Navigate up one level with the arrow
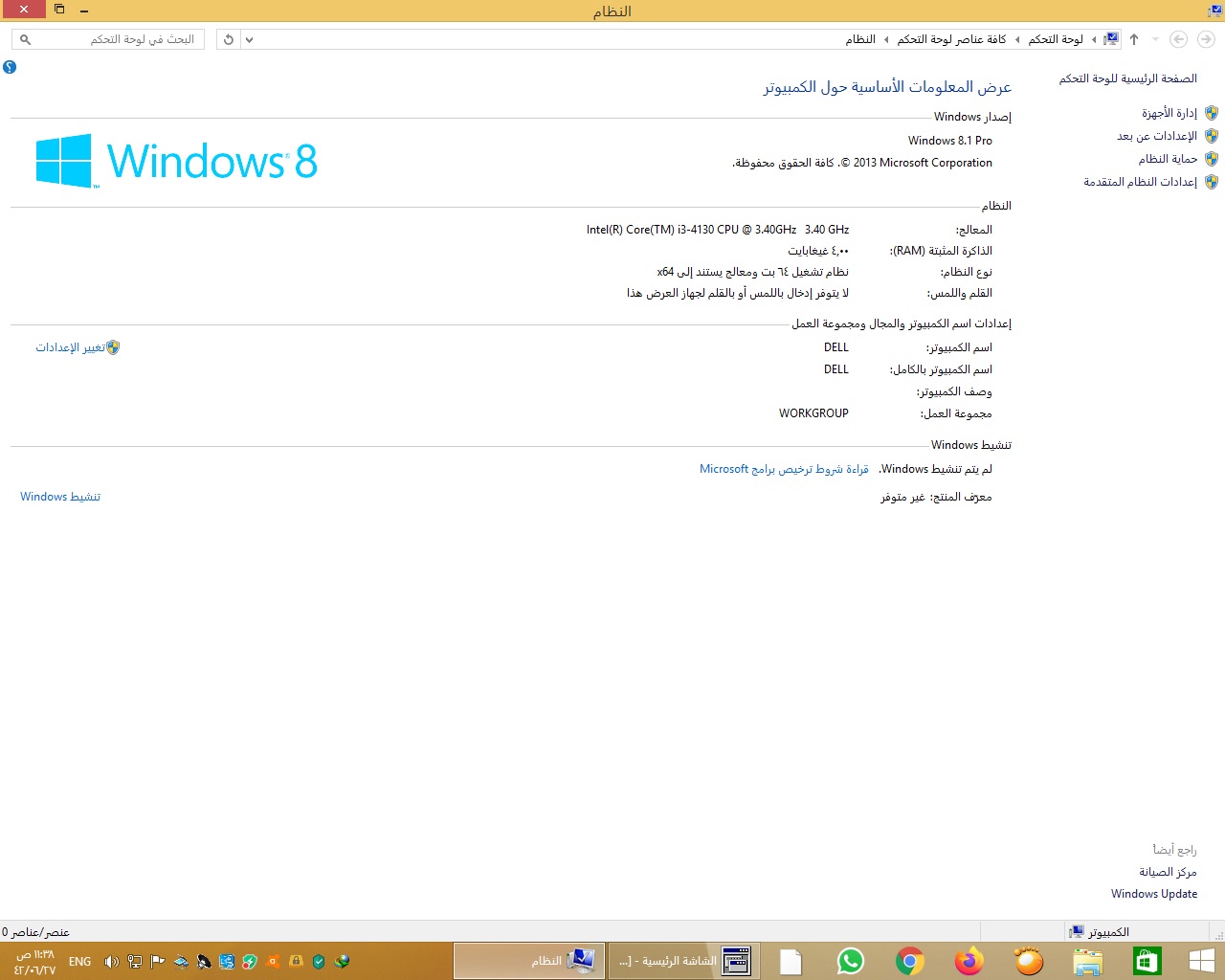 [1134, 39]
